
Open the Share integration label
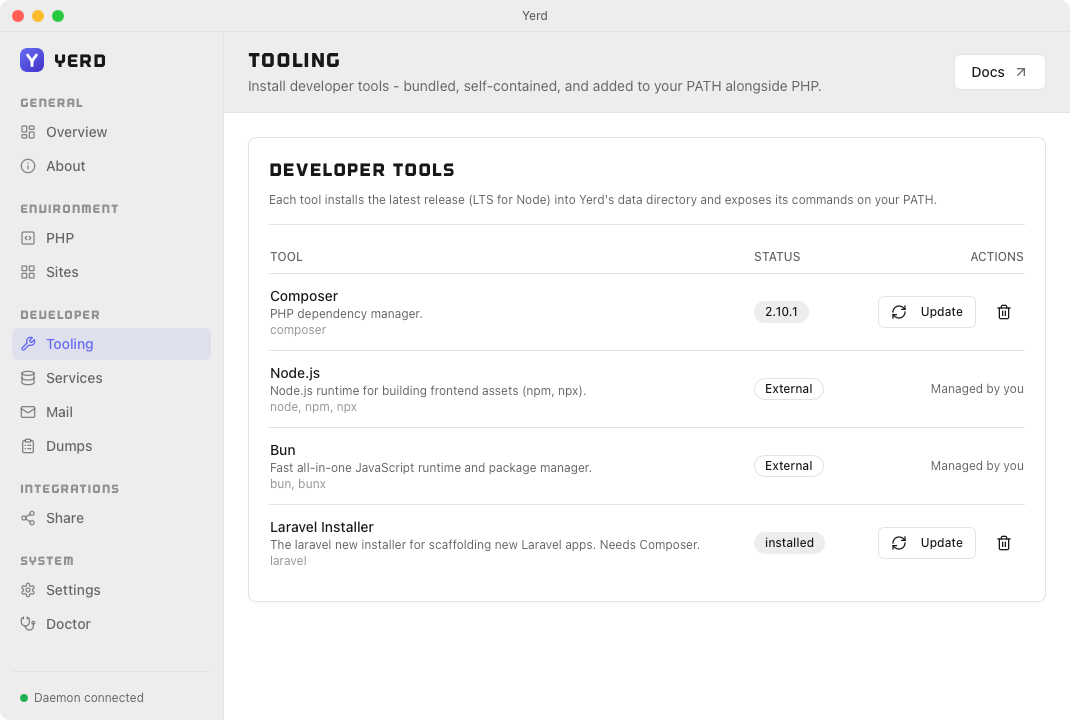point(65,518)
